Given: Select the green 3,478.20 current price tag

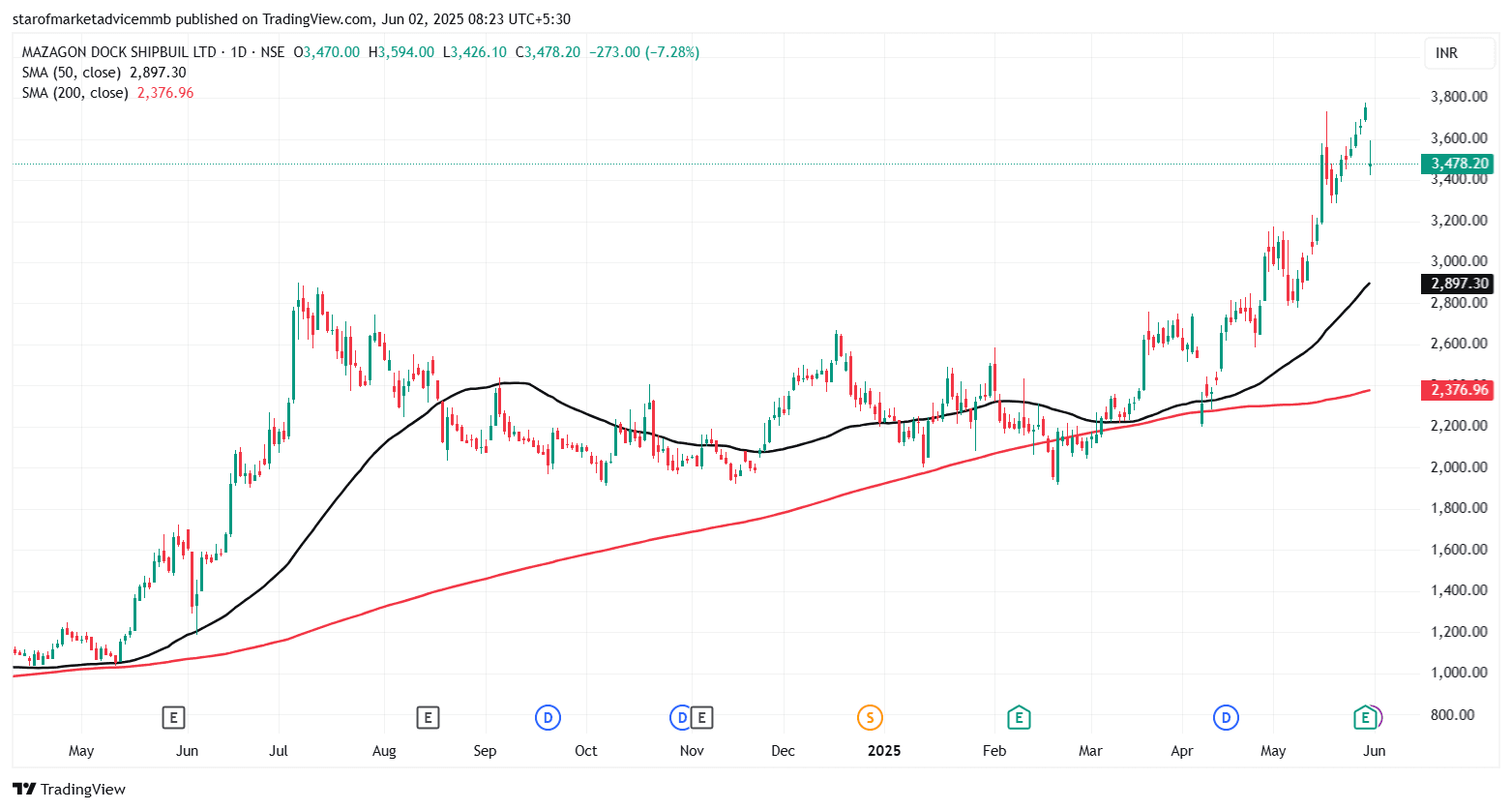Looking at the screenshot, I should 1457,164.
